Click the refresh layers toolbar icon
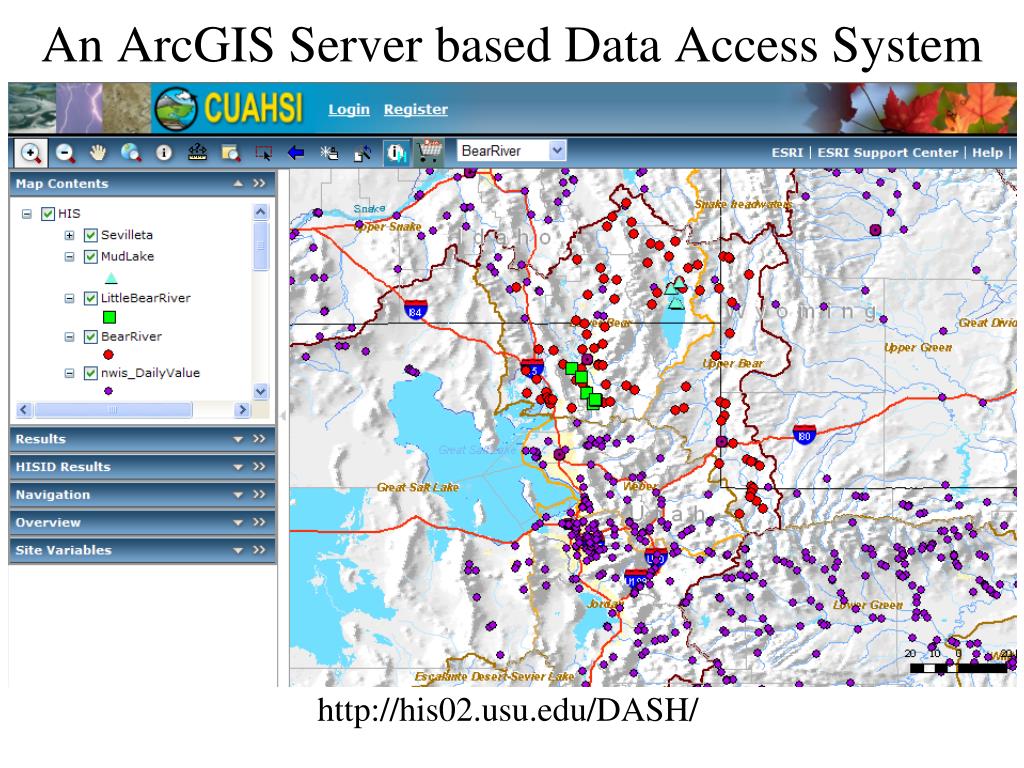 [362, 153]
